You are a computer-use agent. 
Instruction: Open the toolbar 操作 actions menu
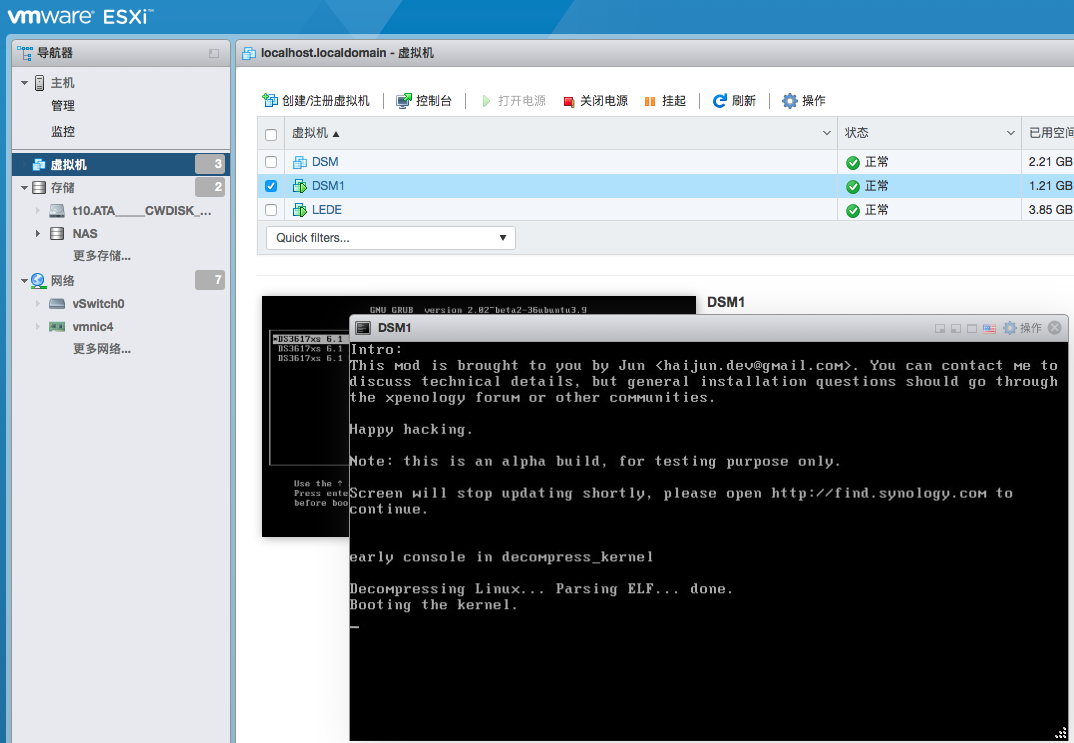[x=804, y=101]
